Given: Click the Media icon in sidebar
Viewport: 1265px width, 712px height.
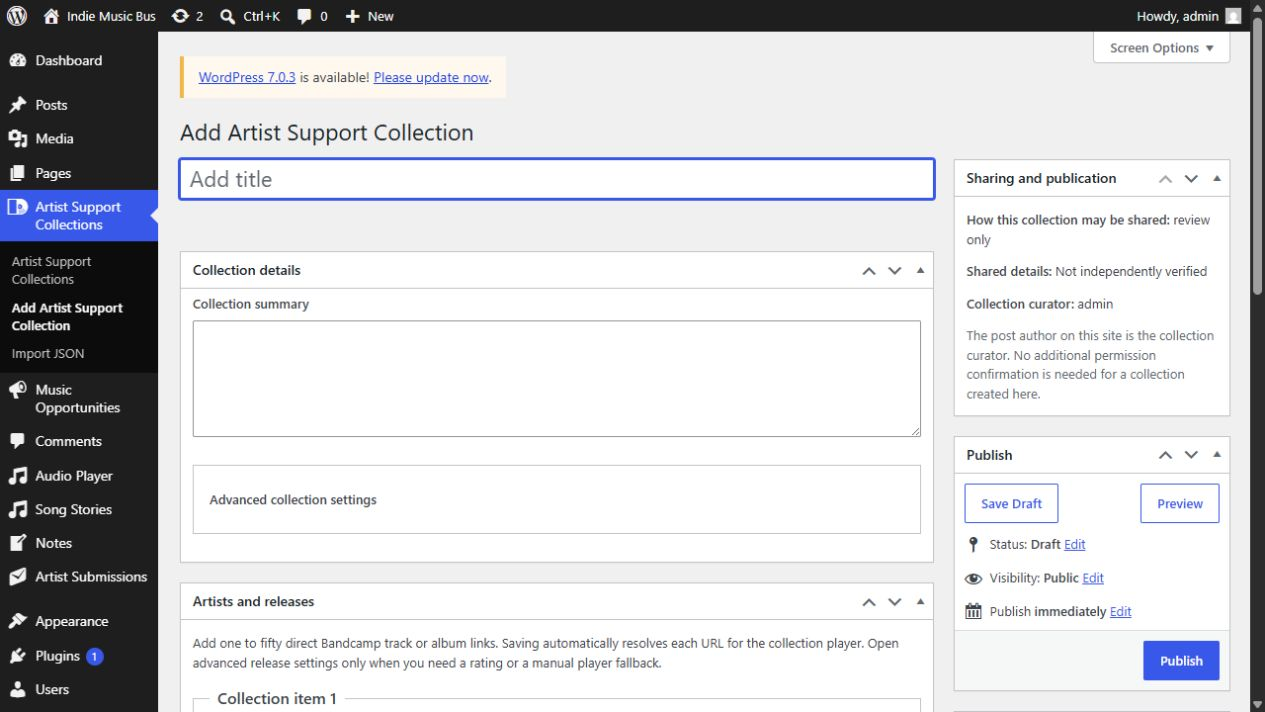Looking at the screenshot, I should pyautogui.click(x=17, y=139).
